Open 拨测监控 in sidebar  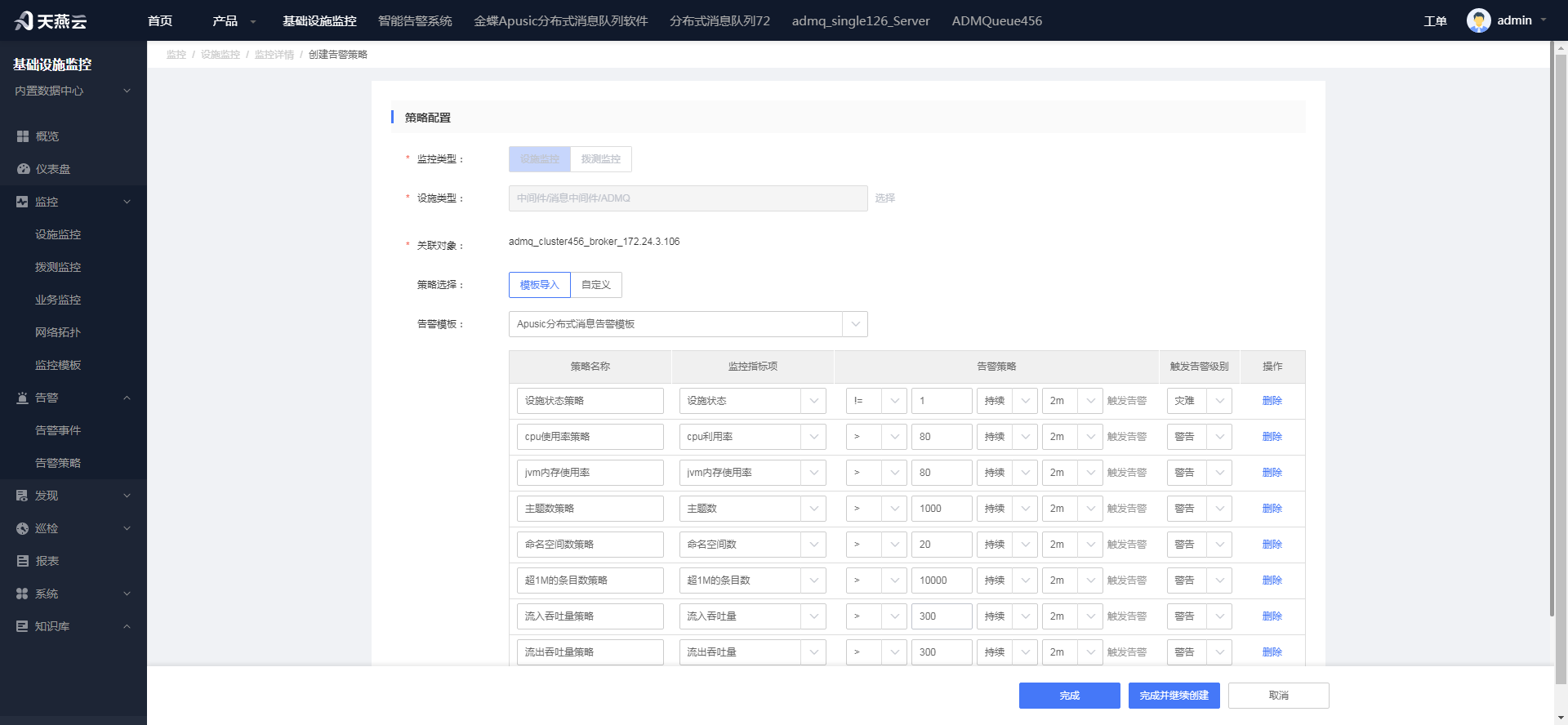pyautogui.click(x=58, y=267)
